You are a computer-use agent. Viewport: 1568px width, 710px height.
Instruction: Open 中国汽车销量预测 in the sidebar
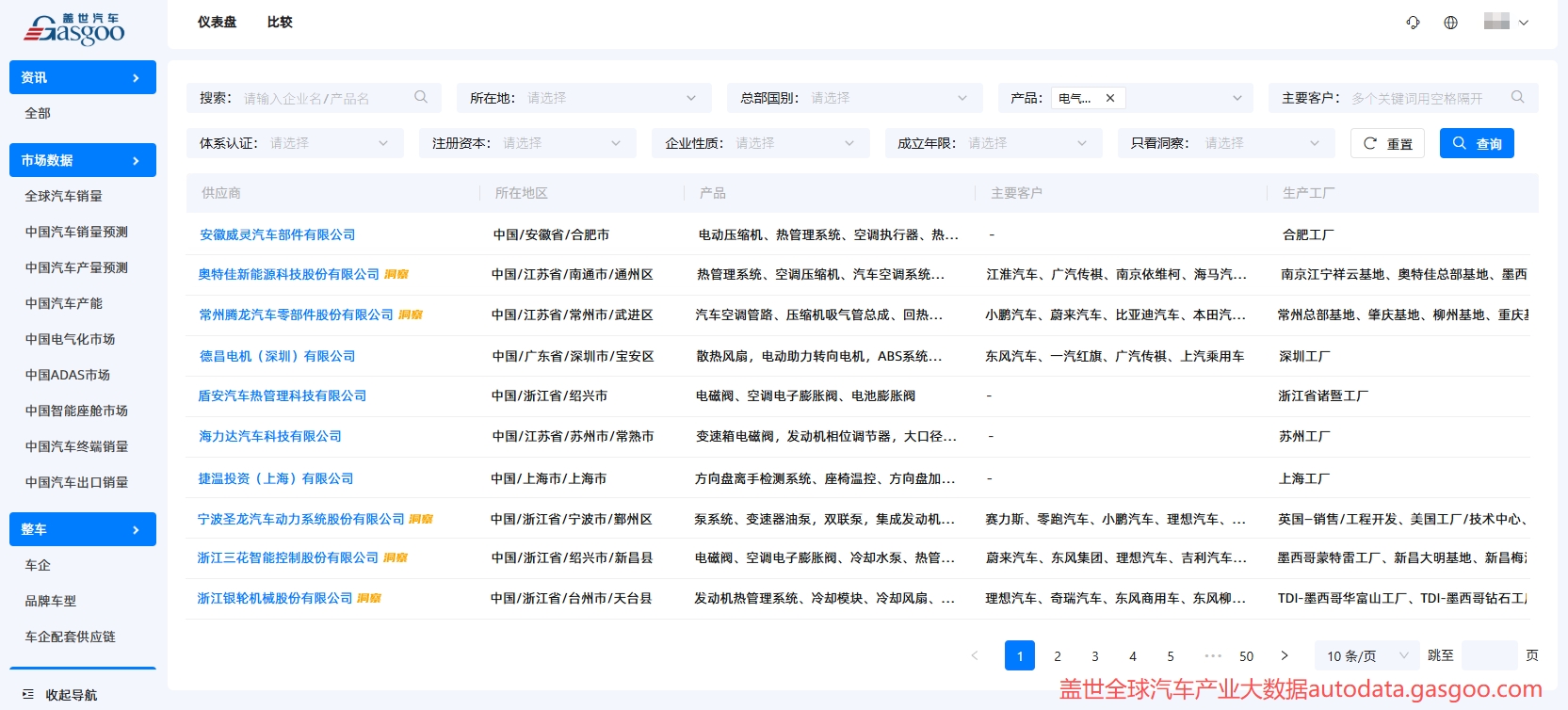[76, 232]
